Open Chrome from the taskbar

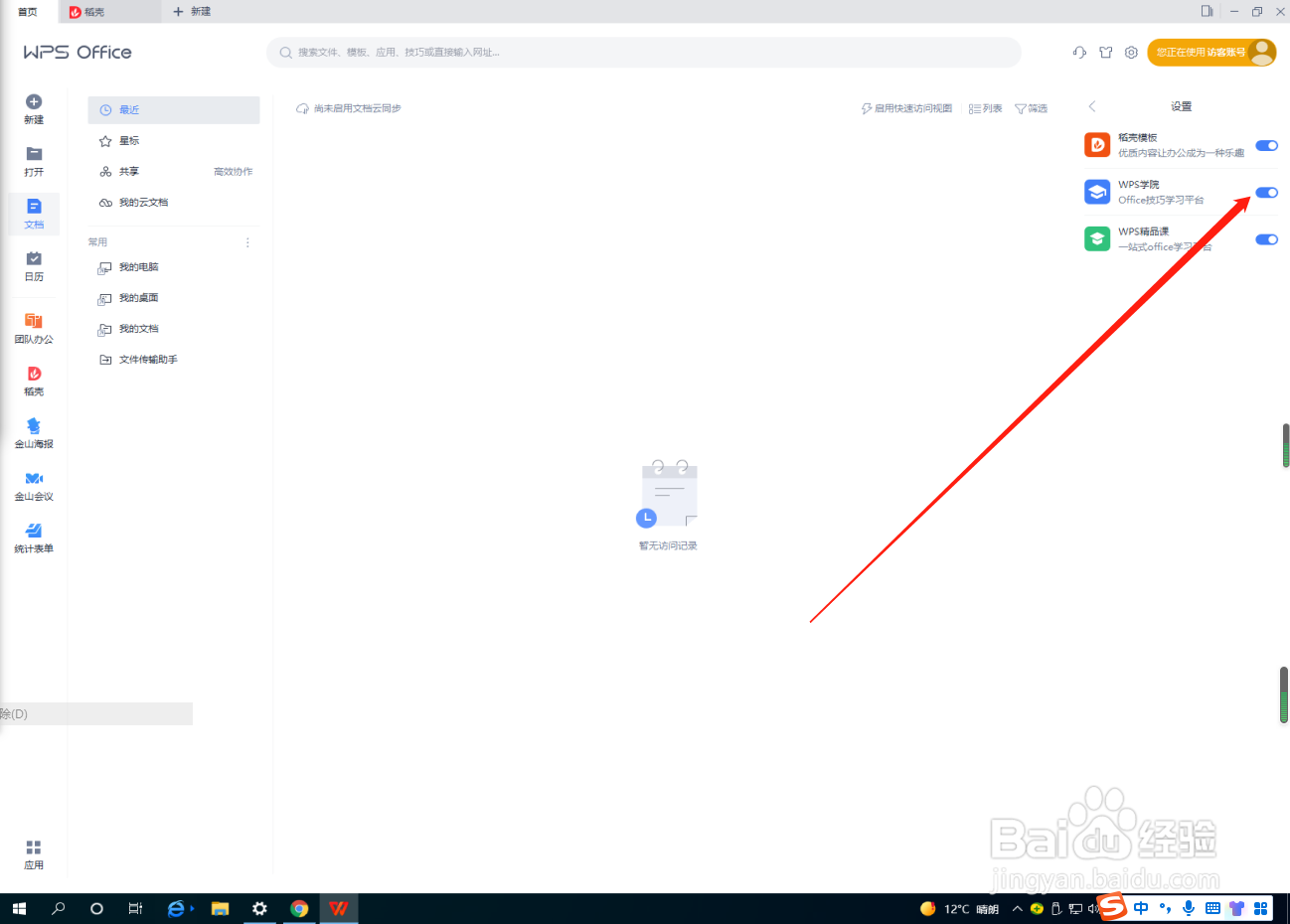pyautogui.click(x=299, y=908)
